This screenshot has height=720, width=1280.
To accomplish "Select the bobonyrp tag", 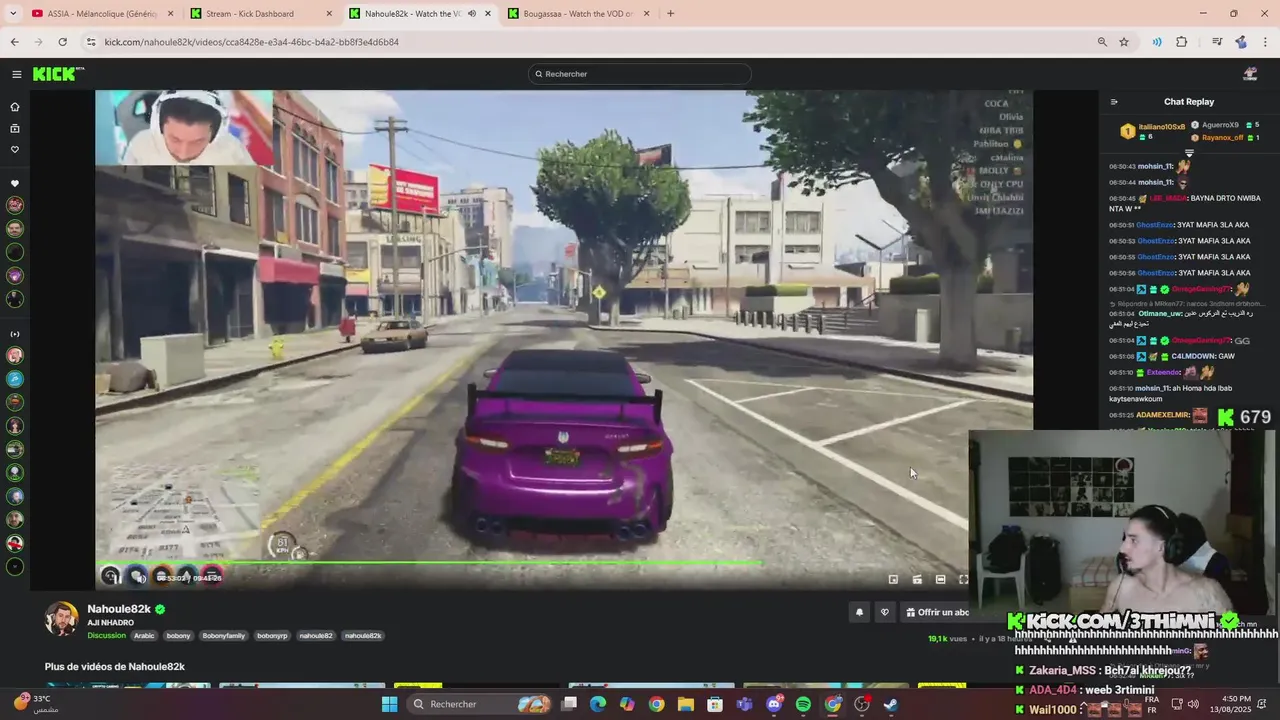I will [x=272, y=635].
